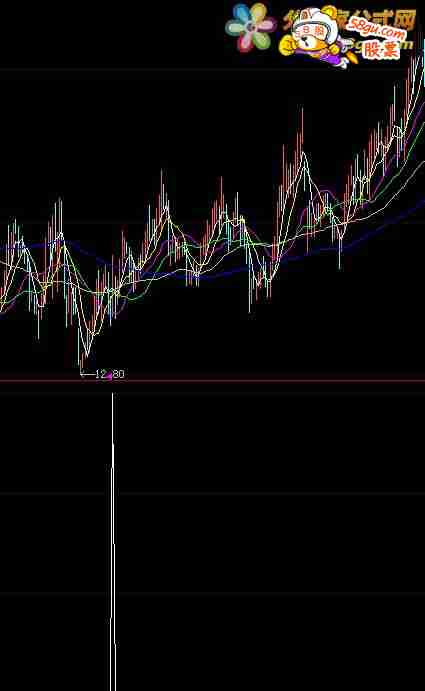The height and width of the screenshot is (691, 425).
Task: Click the 公式网 watermark text
Action: pos(381,19)
